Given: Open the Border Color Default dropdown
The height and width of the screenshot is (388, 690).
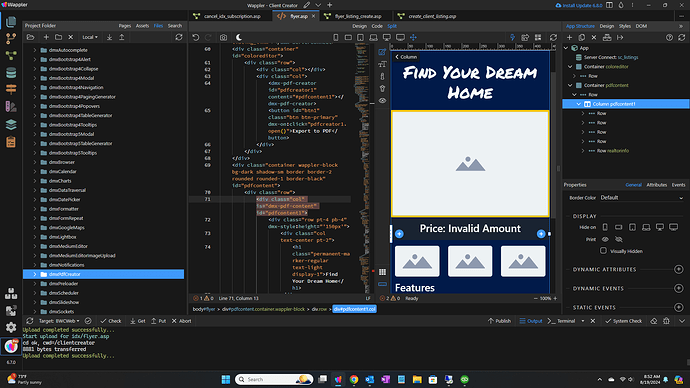Looking at the screenshot, I should coord(642,198).
